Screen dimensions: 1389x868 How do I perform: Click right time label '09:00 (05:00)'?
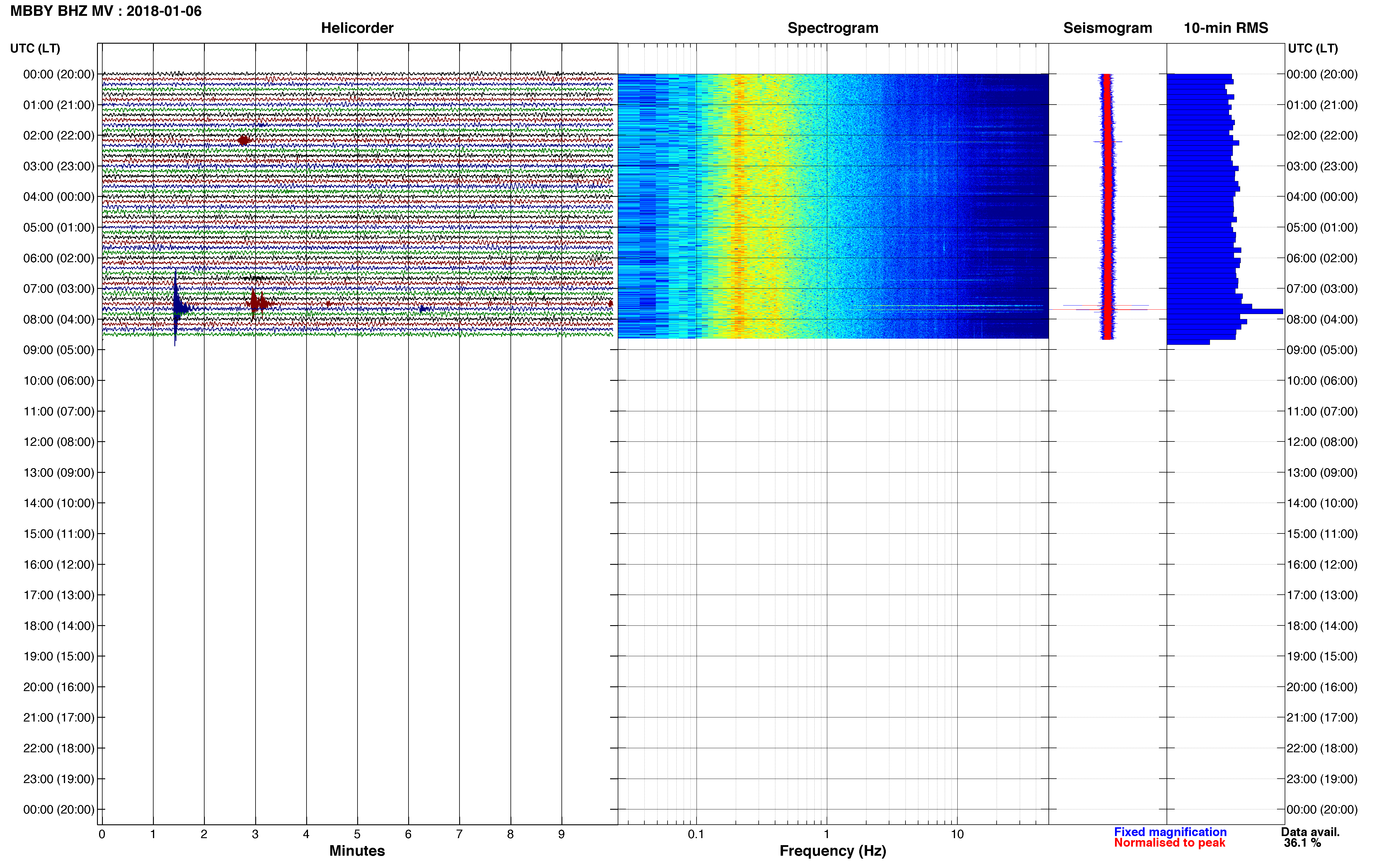1322,350
